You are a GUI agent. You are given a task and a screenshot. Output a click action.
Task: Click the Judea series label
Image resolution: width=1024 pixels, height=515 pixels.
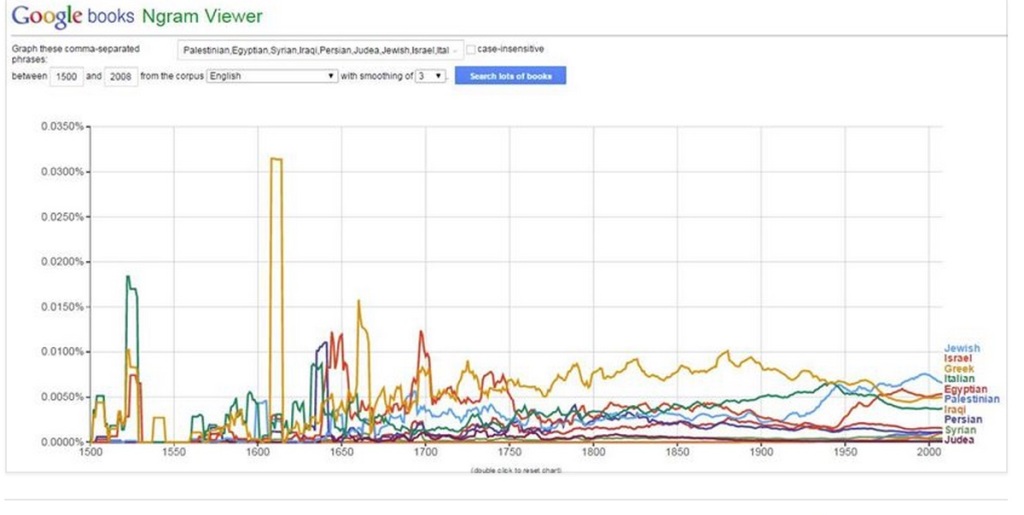[958, 440]
